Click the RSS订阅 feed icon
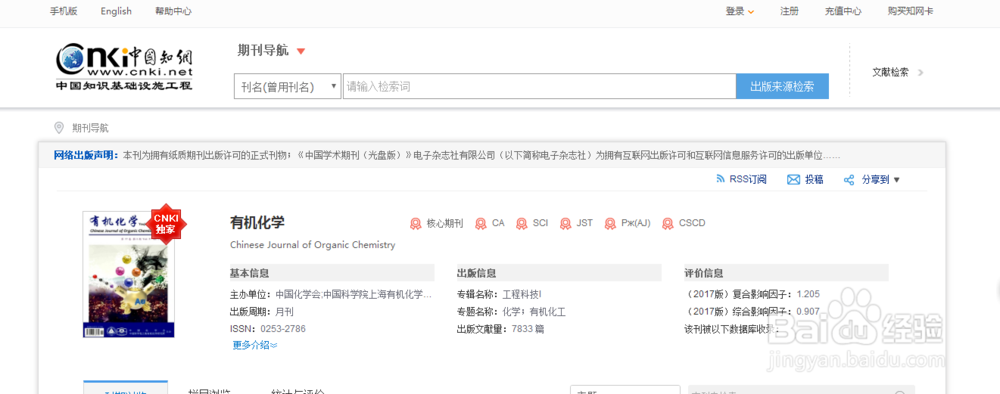Viewport: 1000px width, 394px height. [721, 180]
